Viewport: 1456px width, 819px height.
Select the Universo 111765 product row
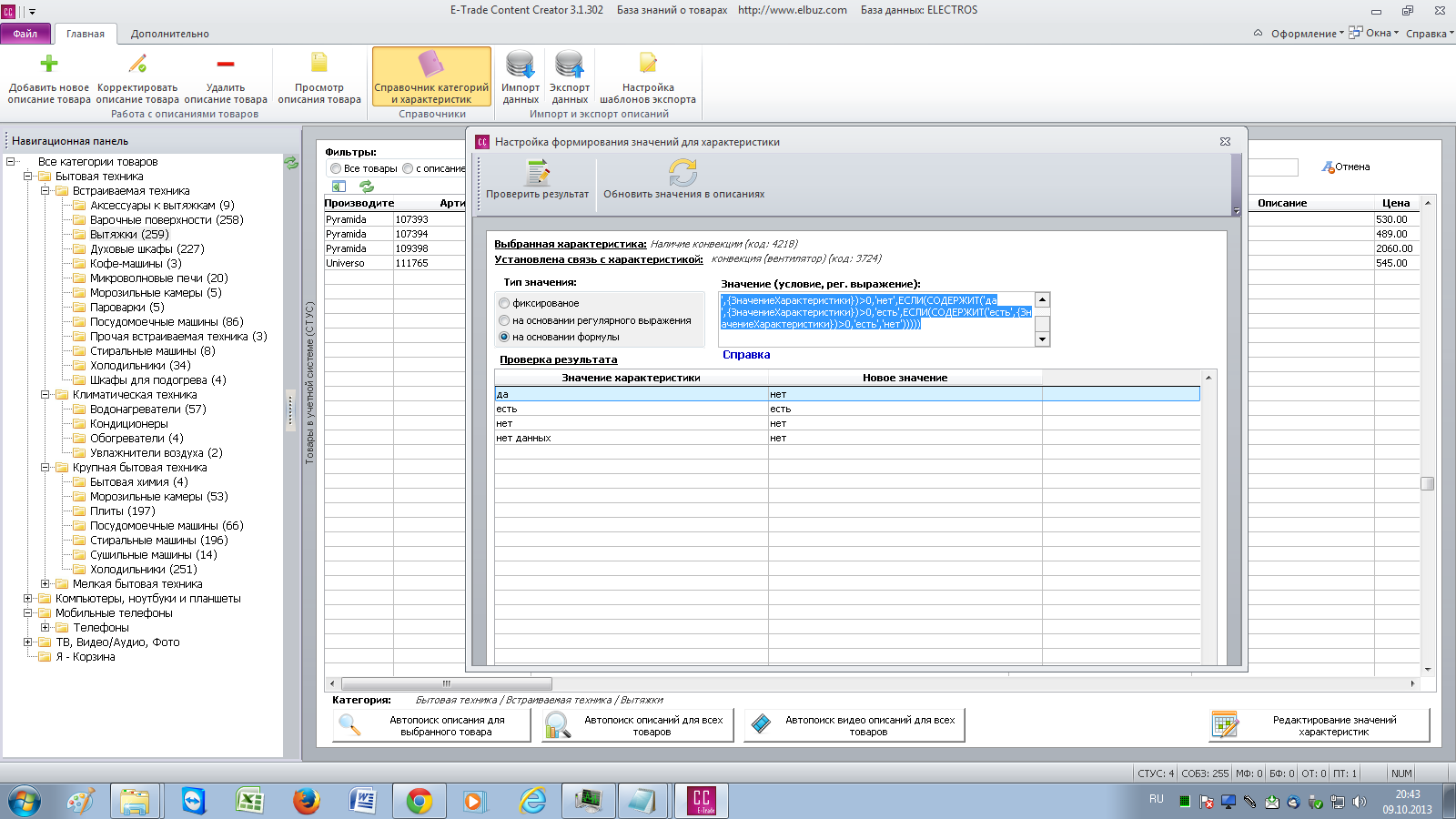coord(395,263)
